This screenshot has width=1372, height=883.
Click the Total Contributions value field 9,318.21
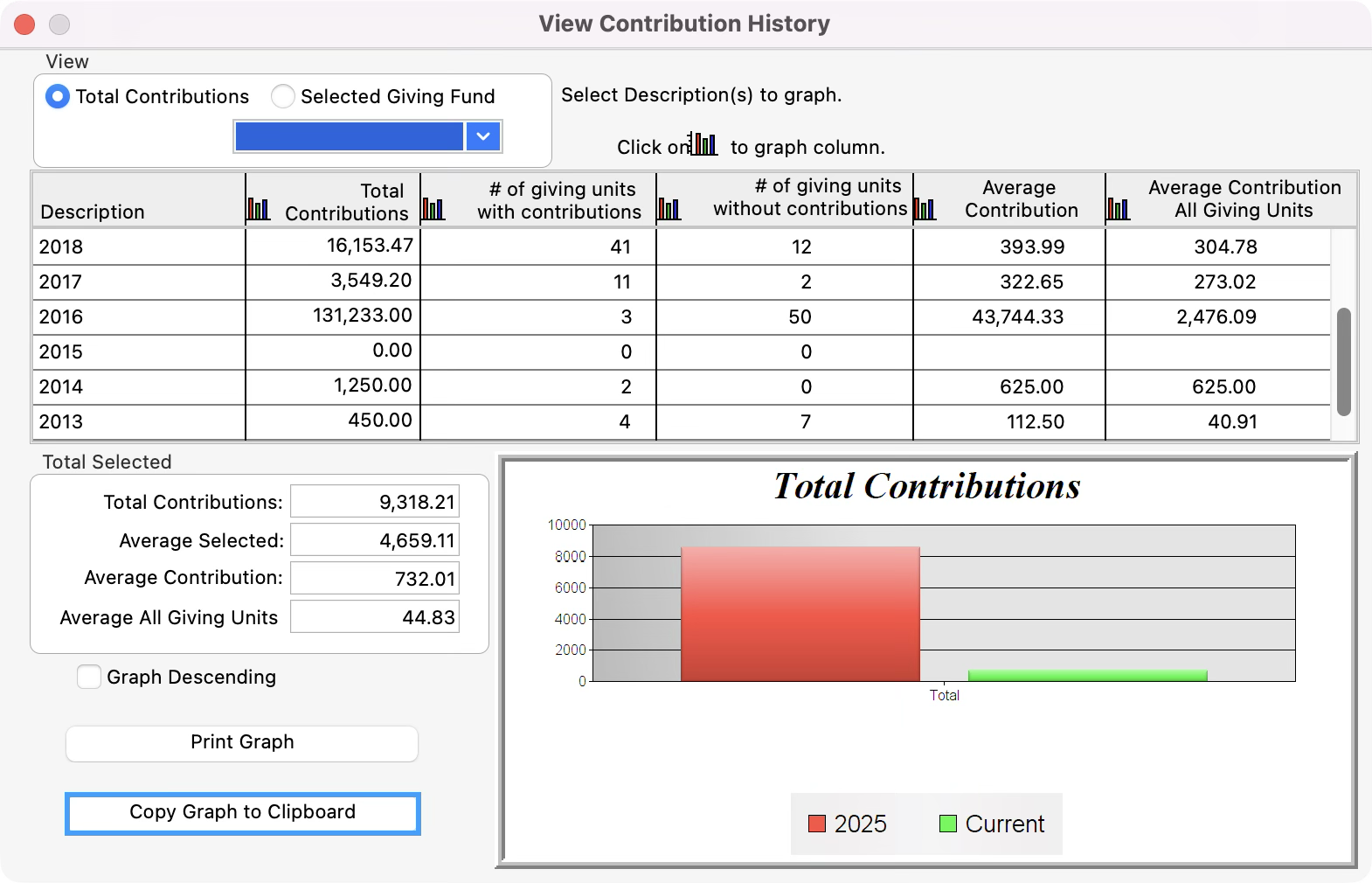click(x=375, y=502)
